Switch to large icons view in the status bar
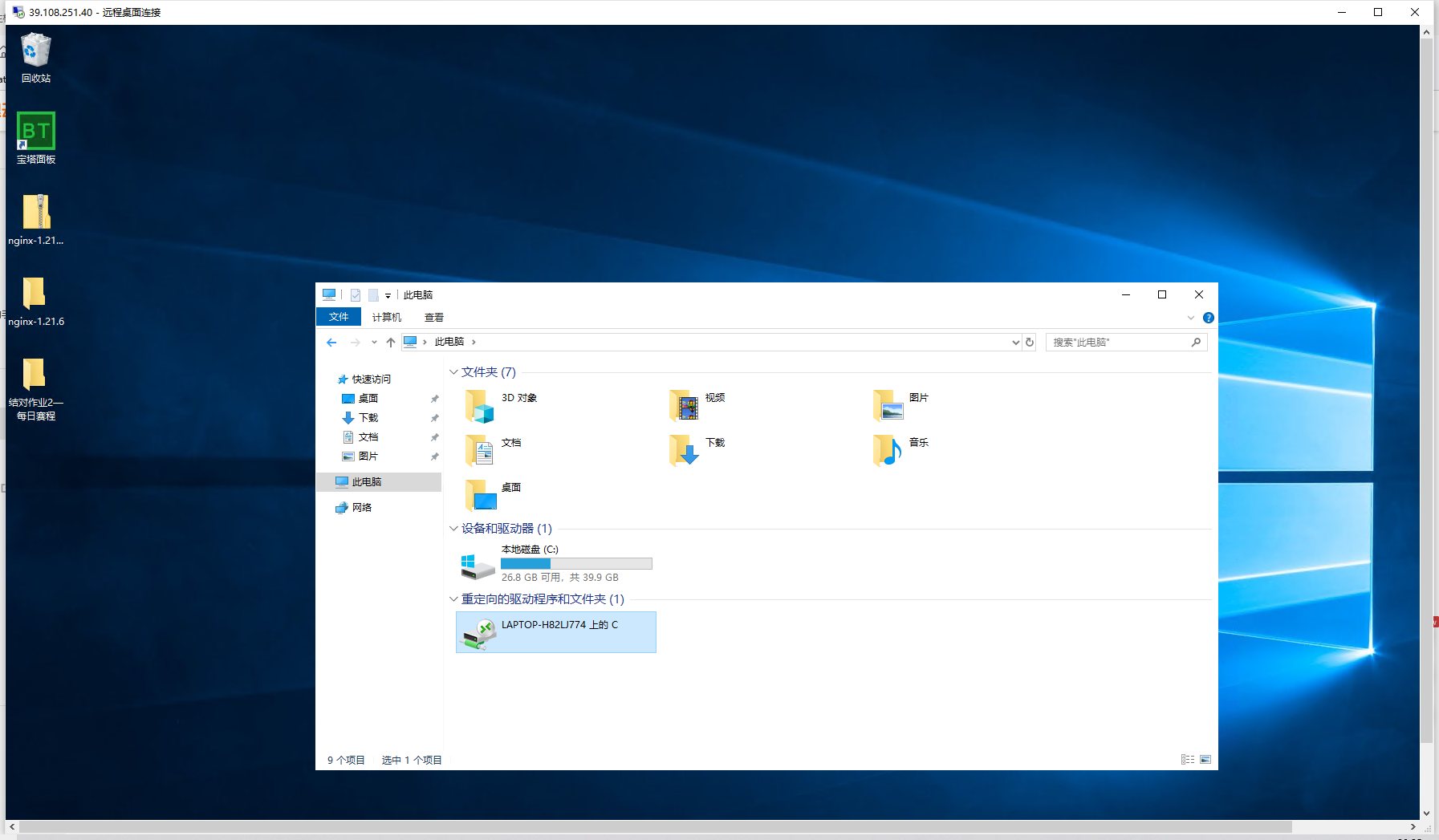This screenshot has height=840, width=1439. 1205,760
